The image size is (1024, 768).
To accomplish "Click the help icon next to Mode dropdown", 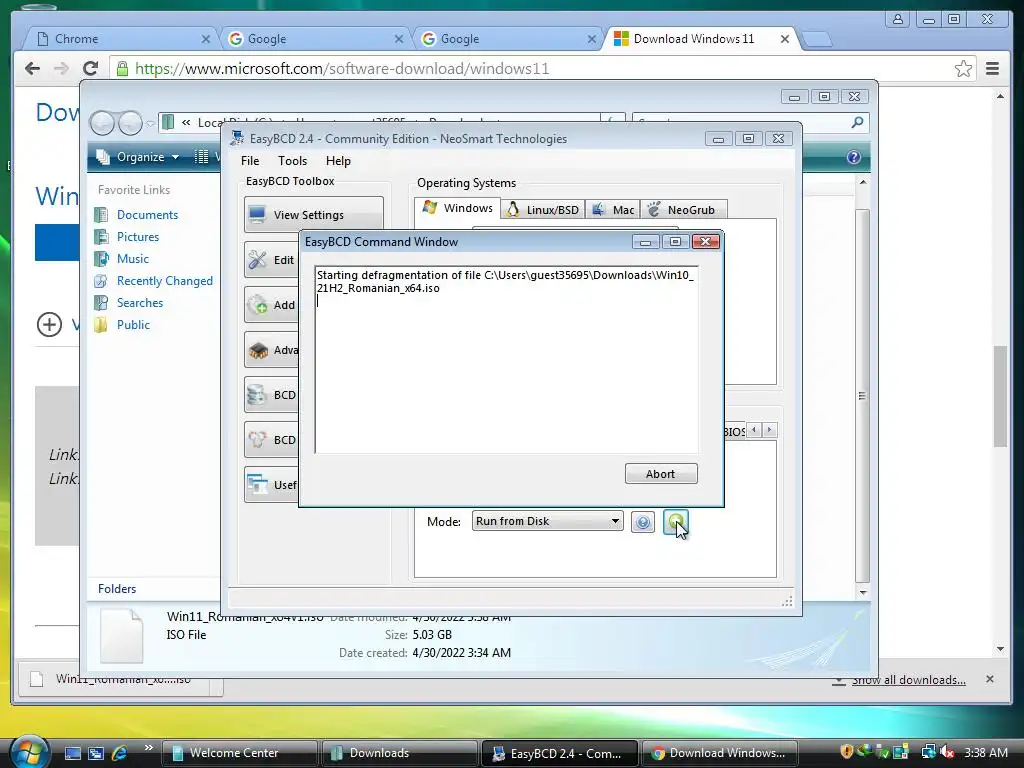I will [x=643, y=522].
